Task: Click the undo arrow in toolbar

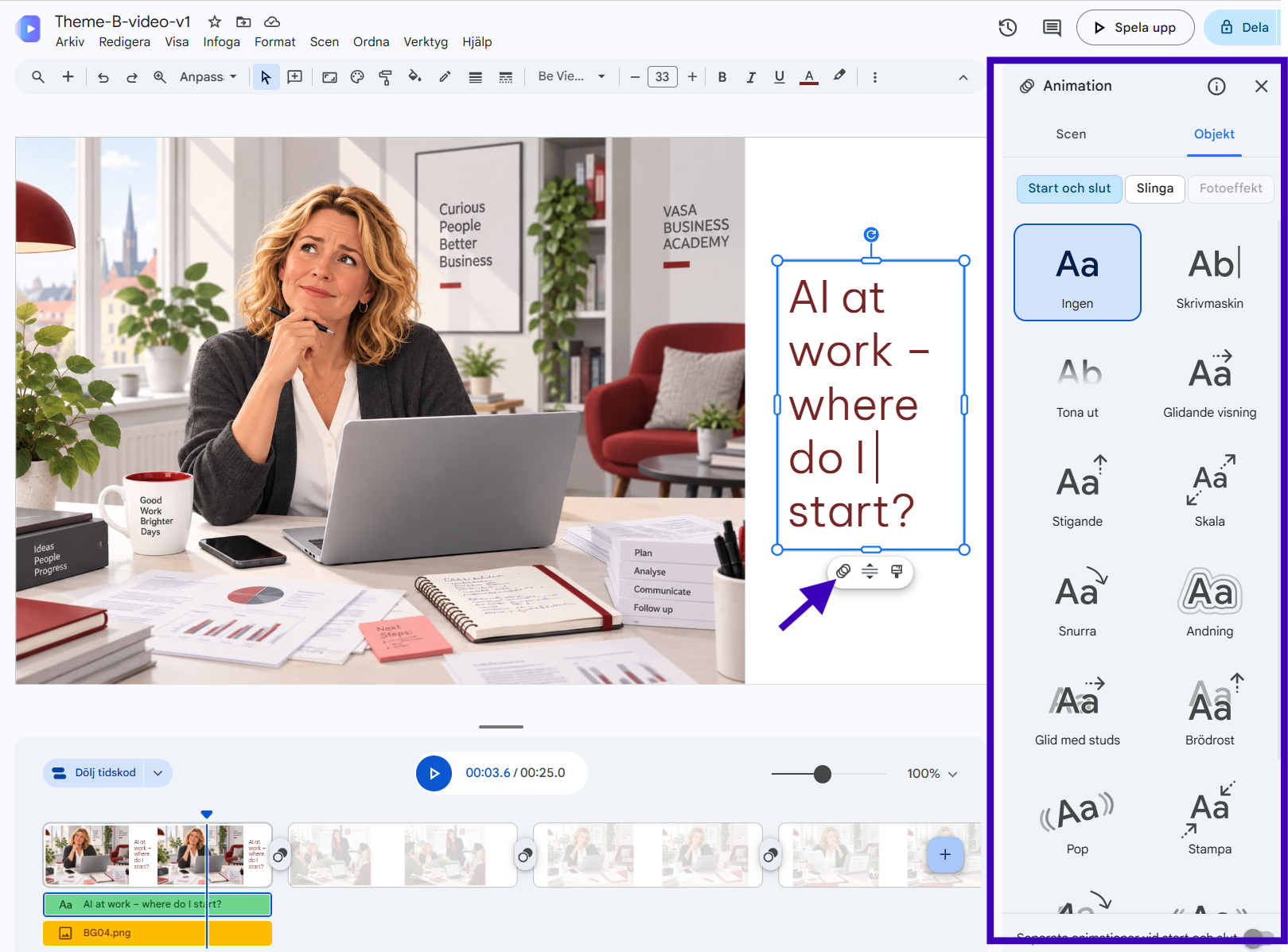Action: (103, 77)
